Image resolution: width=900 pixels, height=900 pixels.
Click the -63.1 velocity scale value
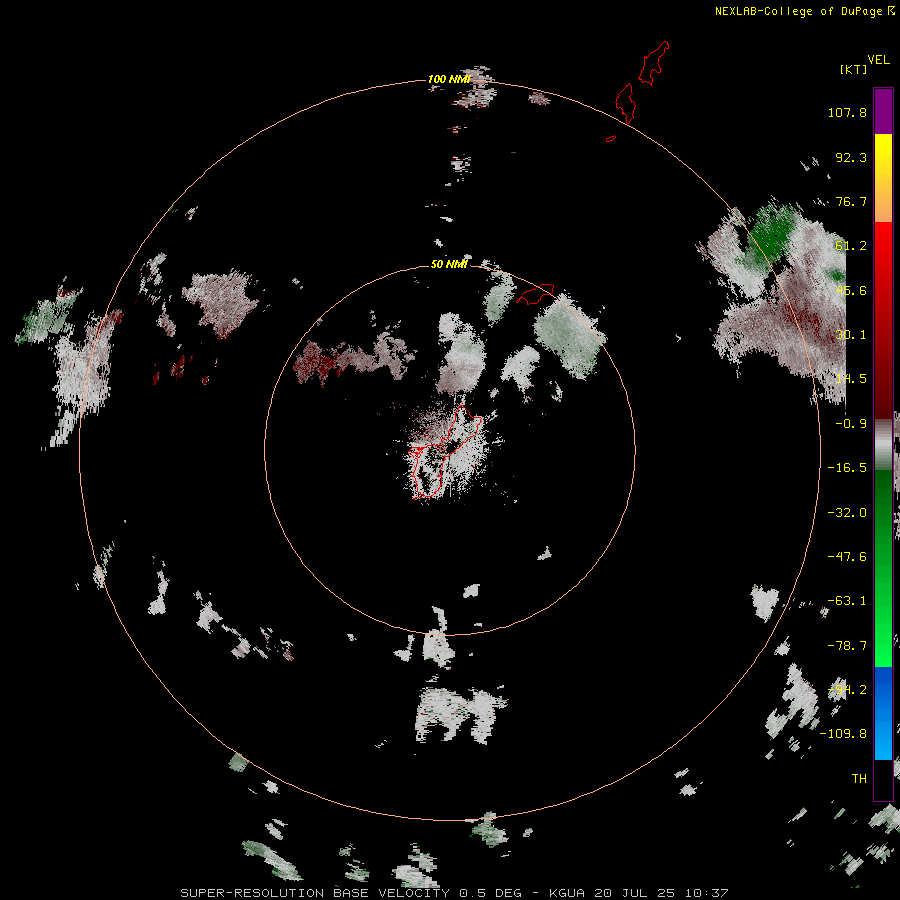847,601
